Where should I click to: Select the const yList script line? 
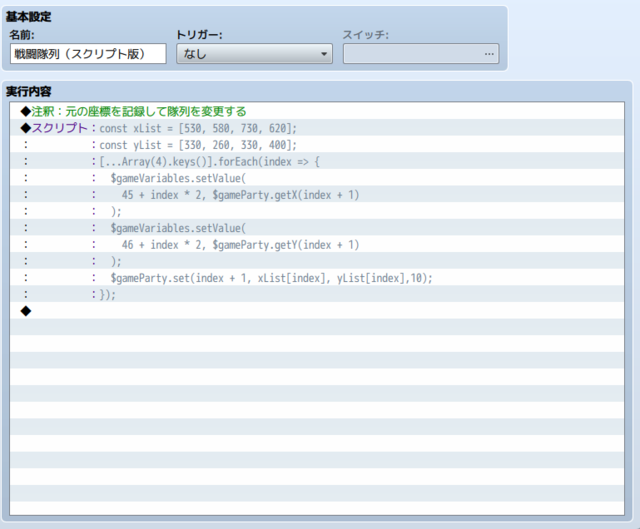tap(317, 144)
